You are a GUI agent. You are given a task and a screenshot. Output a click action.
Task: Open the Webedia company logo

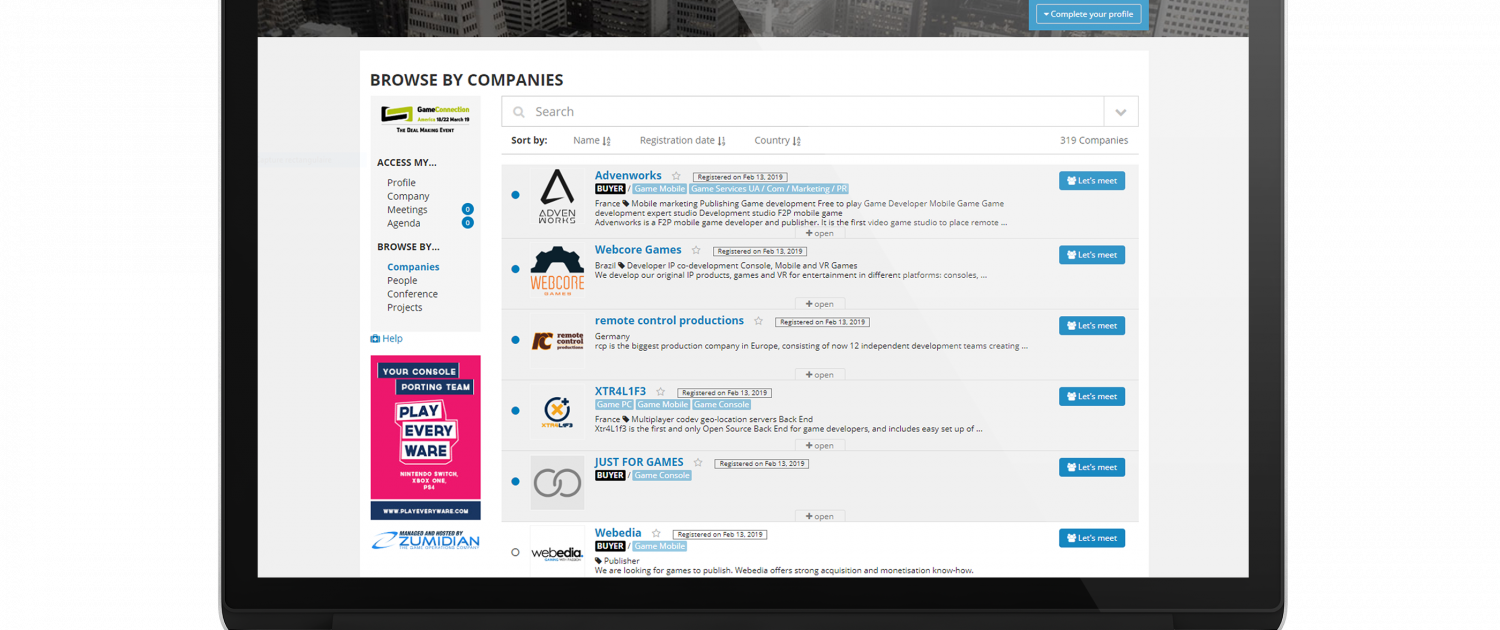pyautogui.click(x=557, y=553)
